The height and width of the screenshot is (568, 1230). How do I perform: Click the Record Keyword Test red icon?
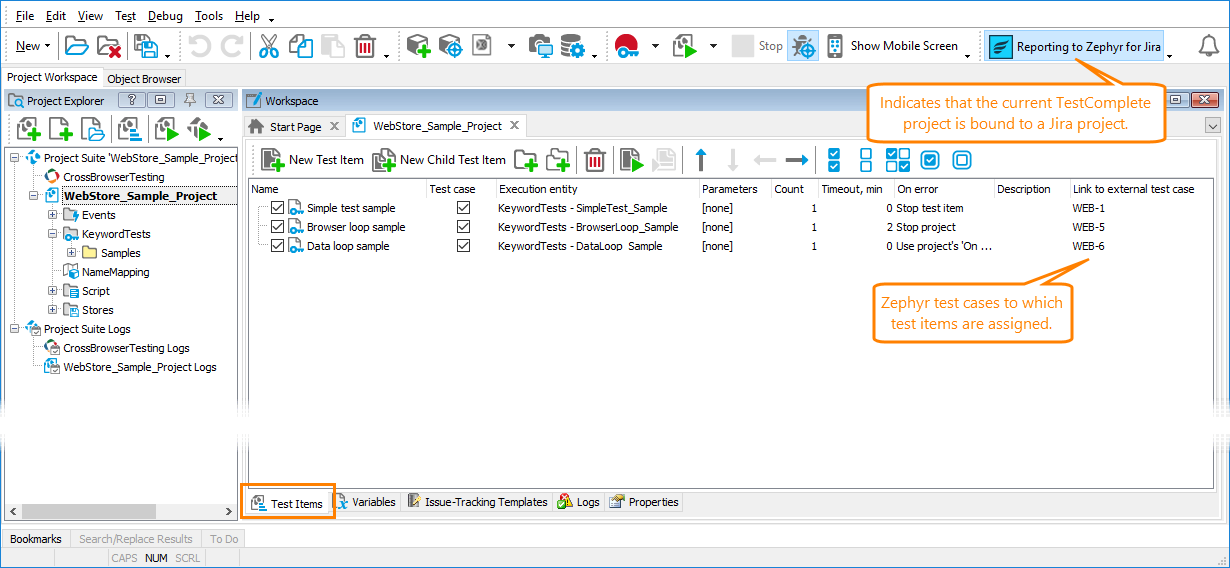(627, 46)
